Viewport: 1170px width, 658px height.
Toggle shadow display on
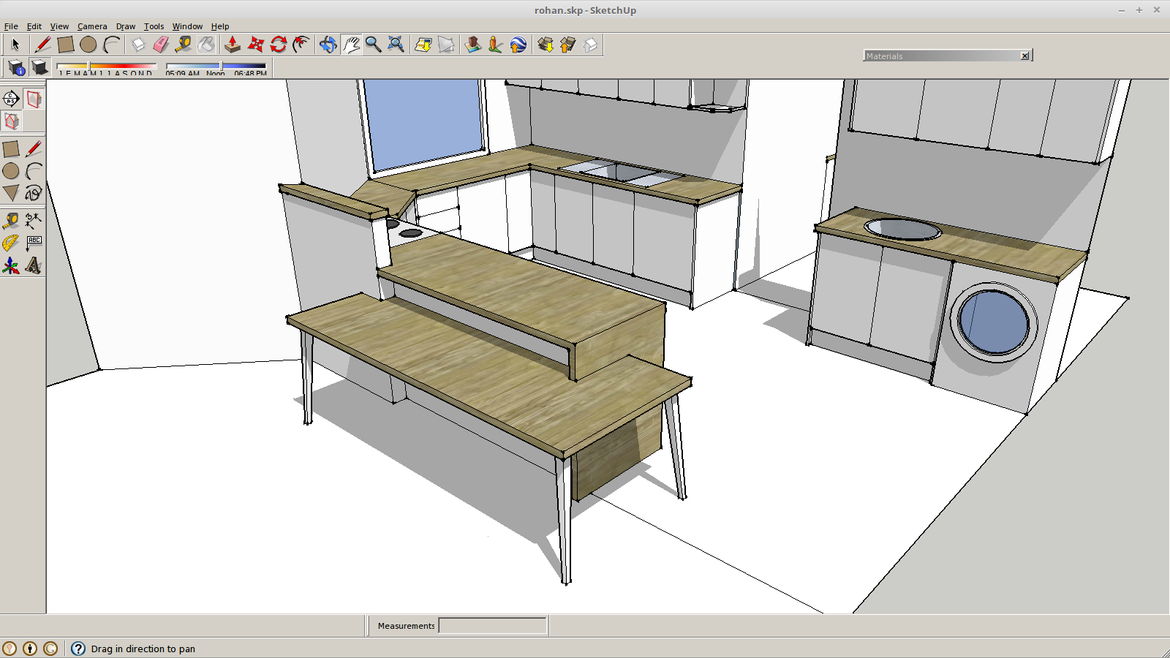[39, 67]
